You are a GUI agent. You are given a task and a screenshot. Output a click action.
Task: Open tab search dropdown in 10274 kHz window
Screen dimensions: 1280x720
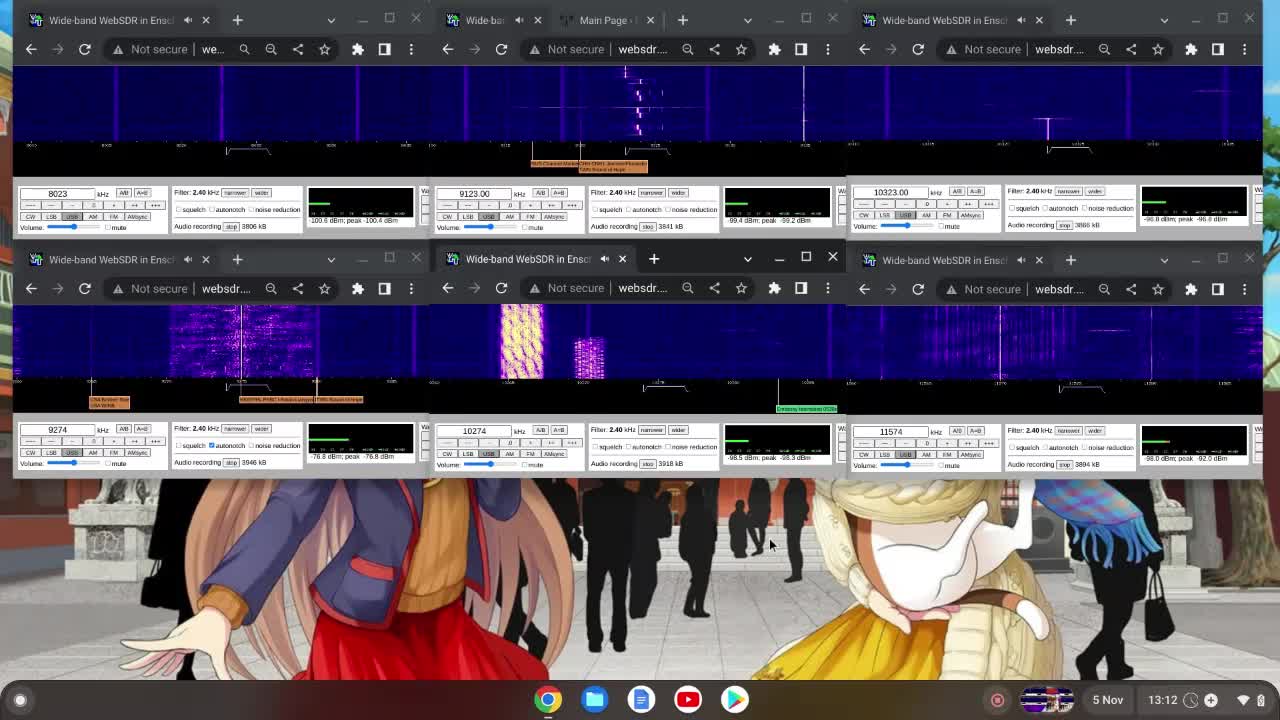747,259
